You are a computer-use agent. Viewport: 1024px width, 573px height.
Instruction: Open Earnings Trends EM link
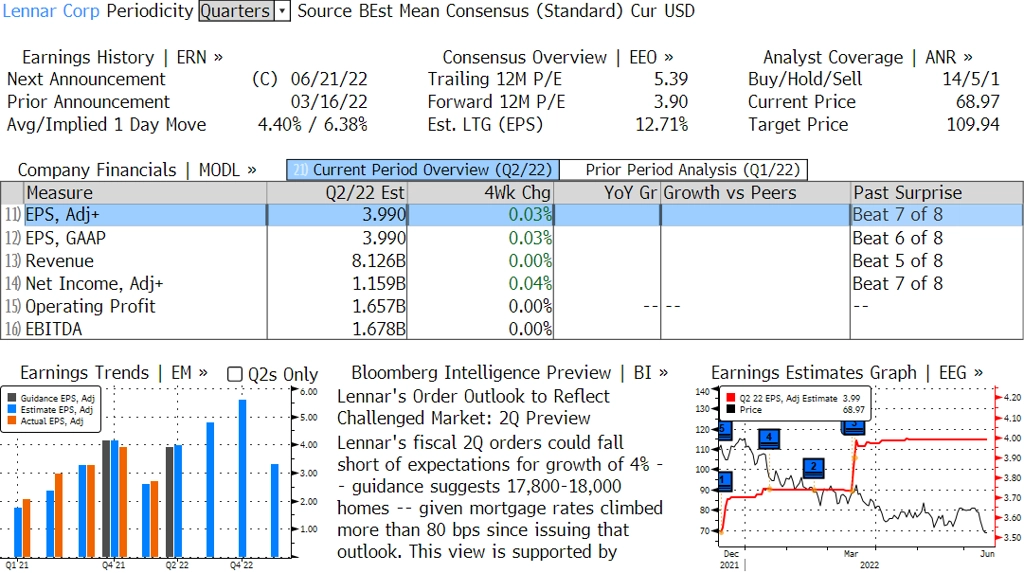coord(114,372)
